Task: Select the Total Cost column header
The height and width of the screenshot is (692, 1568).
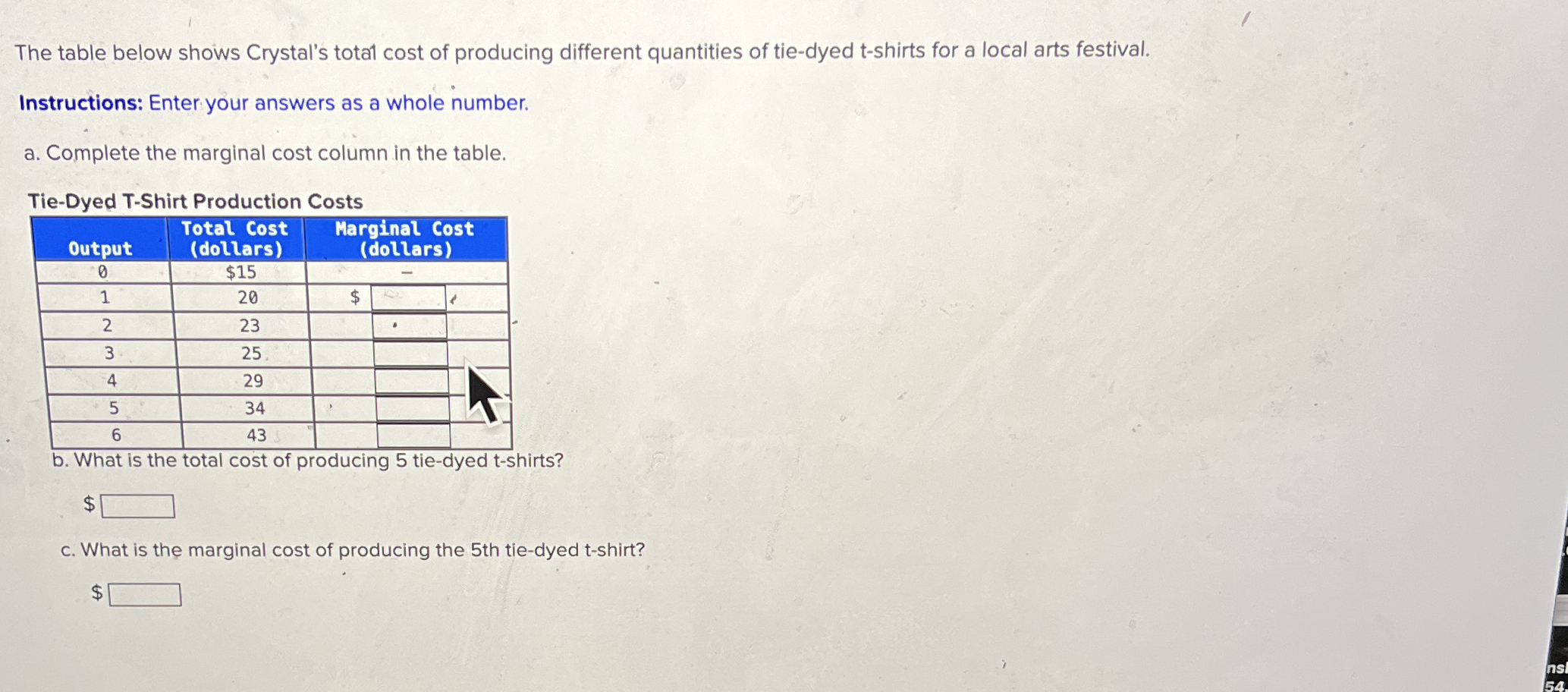Action: pyautogui.click(x=237, y=238)
